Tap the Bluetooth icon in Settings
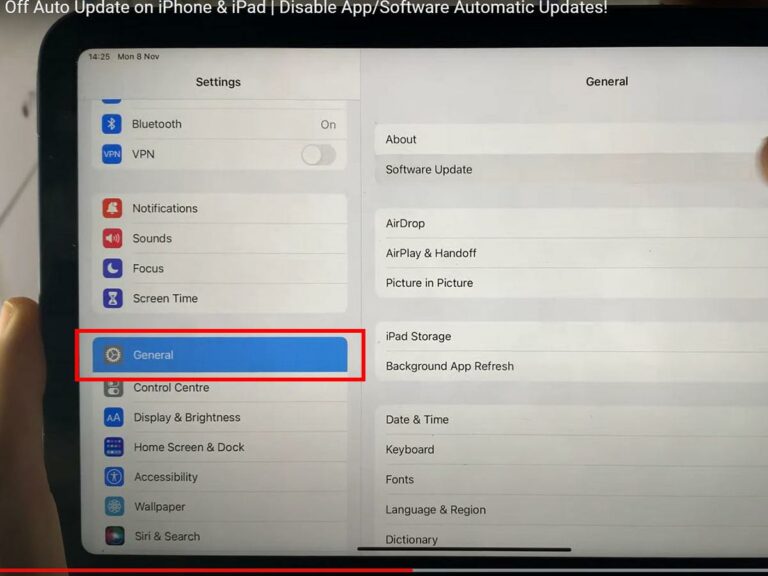The image size is (768, 576). pyautogui.click(x=112, y=123)
